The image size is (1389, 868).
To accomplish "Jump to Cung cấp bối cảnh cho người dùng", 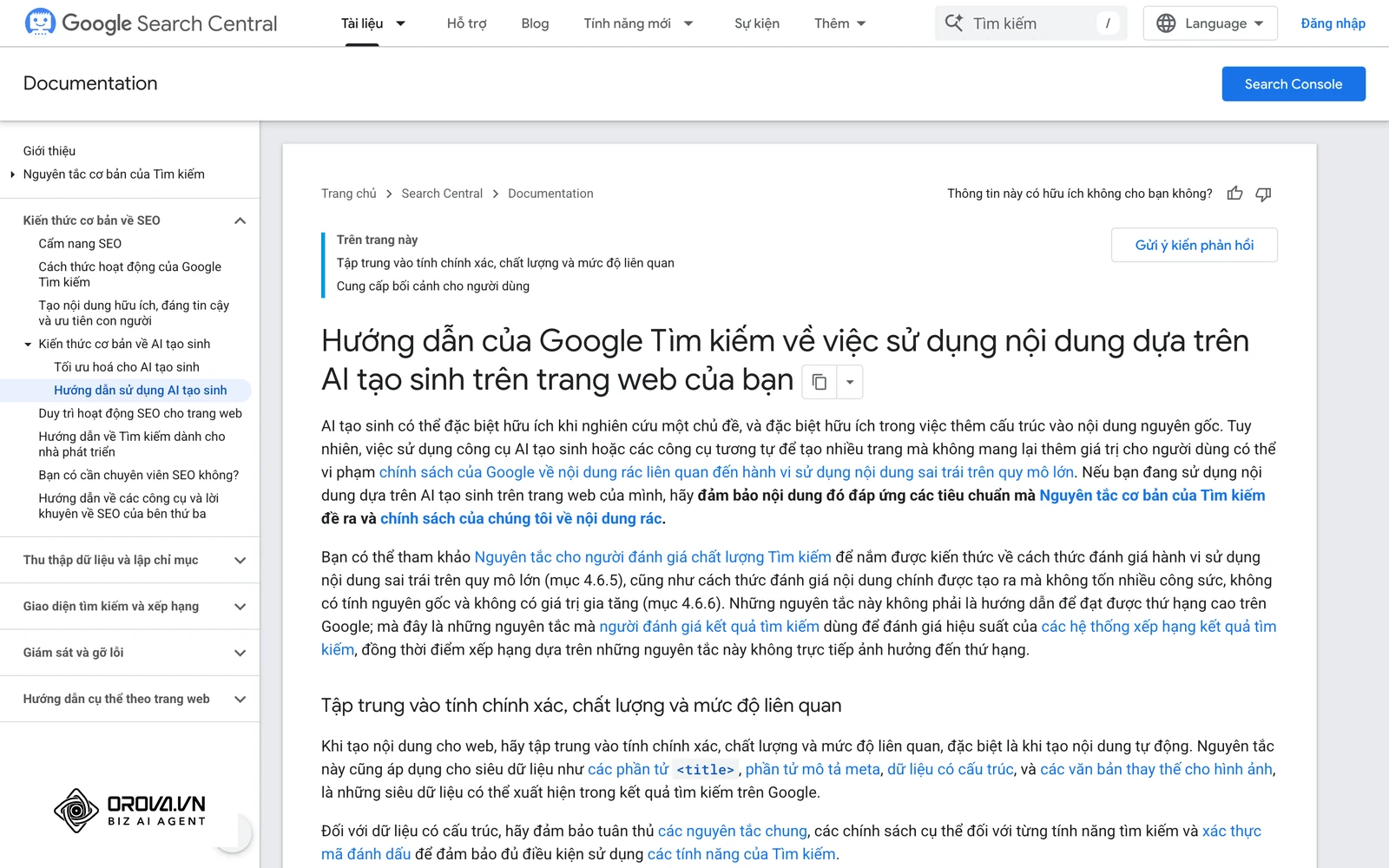I will (433, 286).
